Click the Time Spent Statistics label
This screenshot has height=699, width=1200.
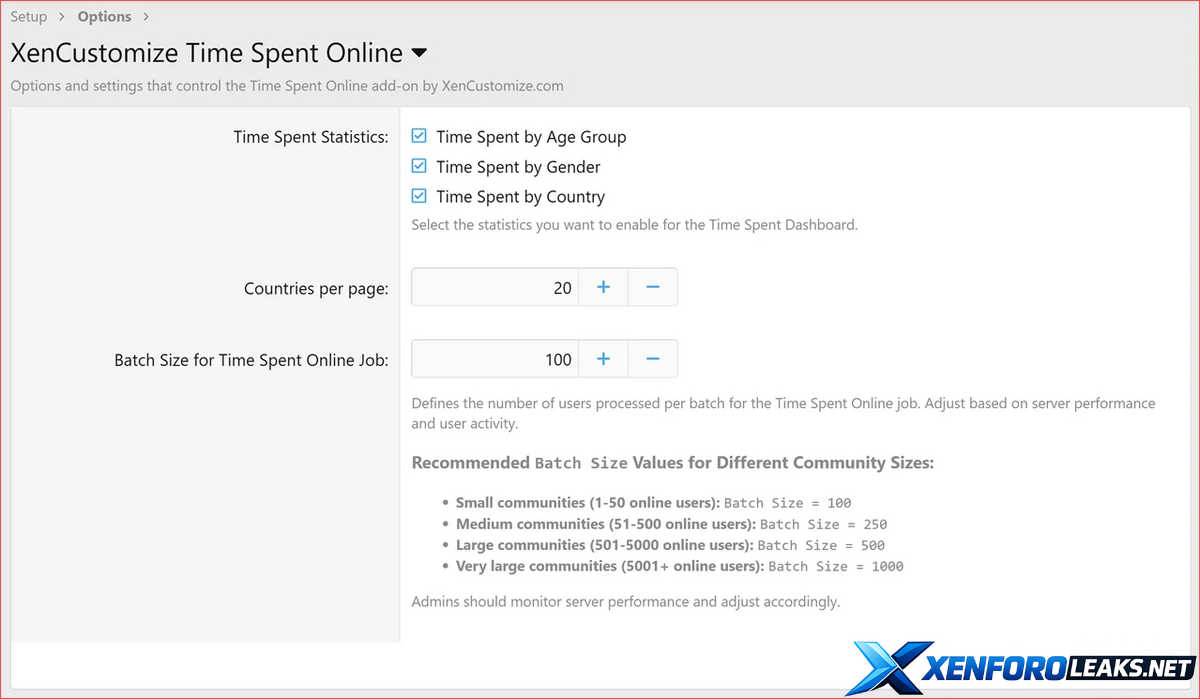pos(310,137)
